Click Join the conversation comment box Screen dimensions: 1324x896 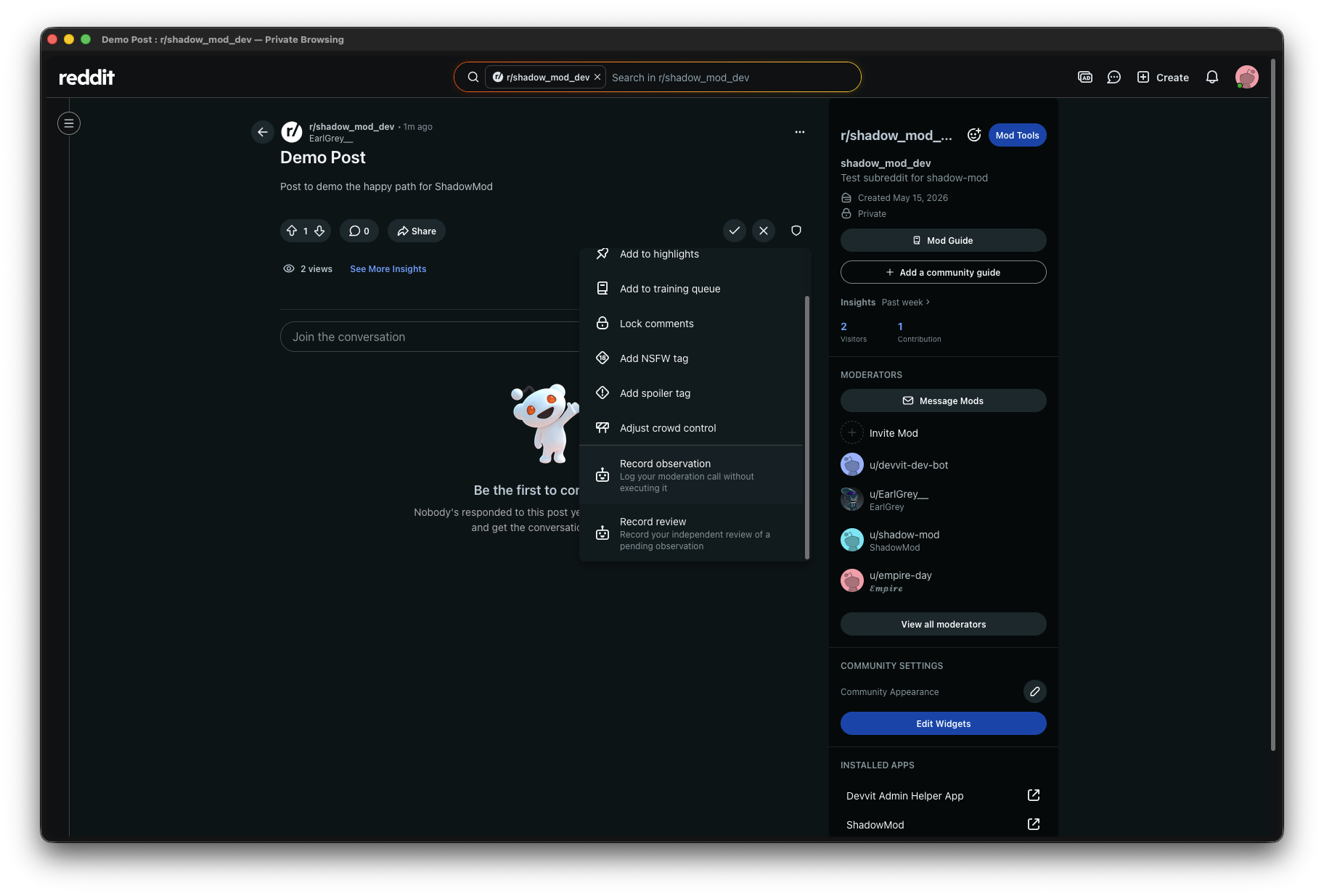point(430,337)
